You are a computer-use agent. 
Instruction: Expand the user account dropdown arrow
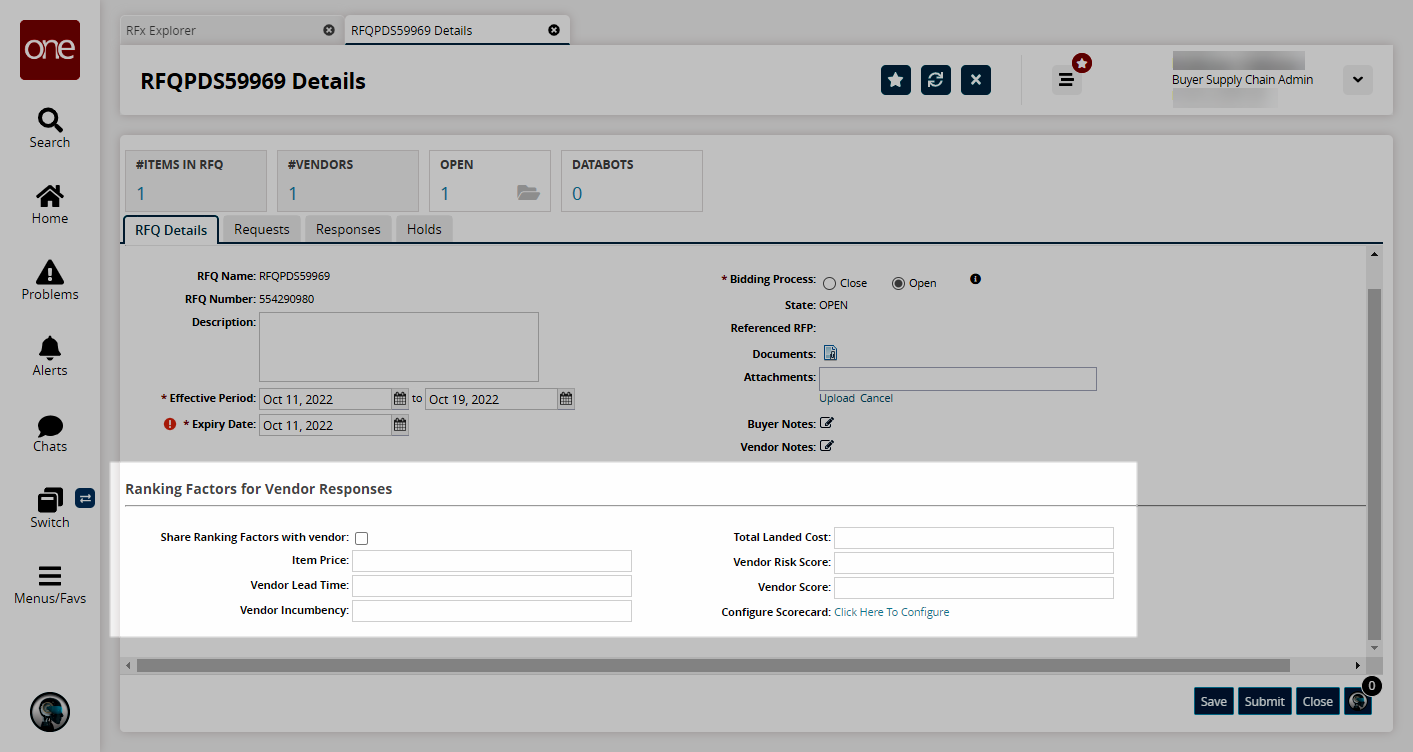click(x=1357, y=80)
